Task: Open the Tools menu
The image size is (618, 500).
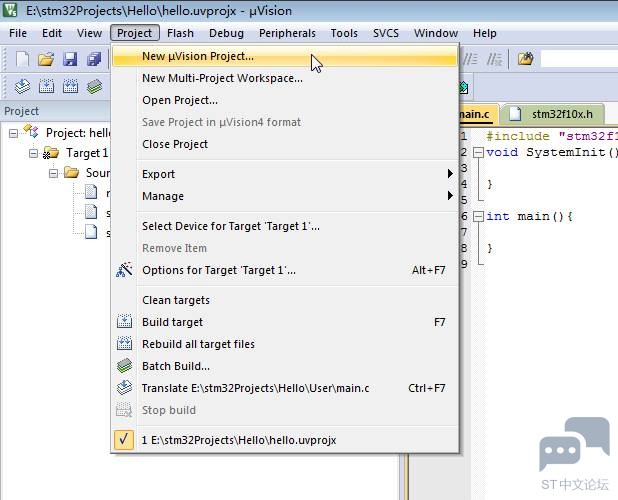Action: coord(344,33)
